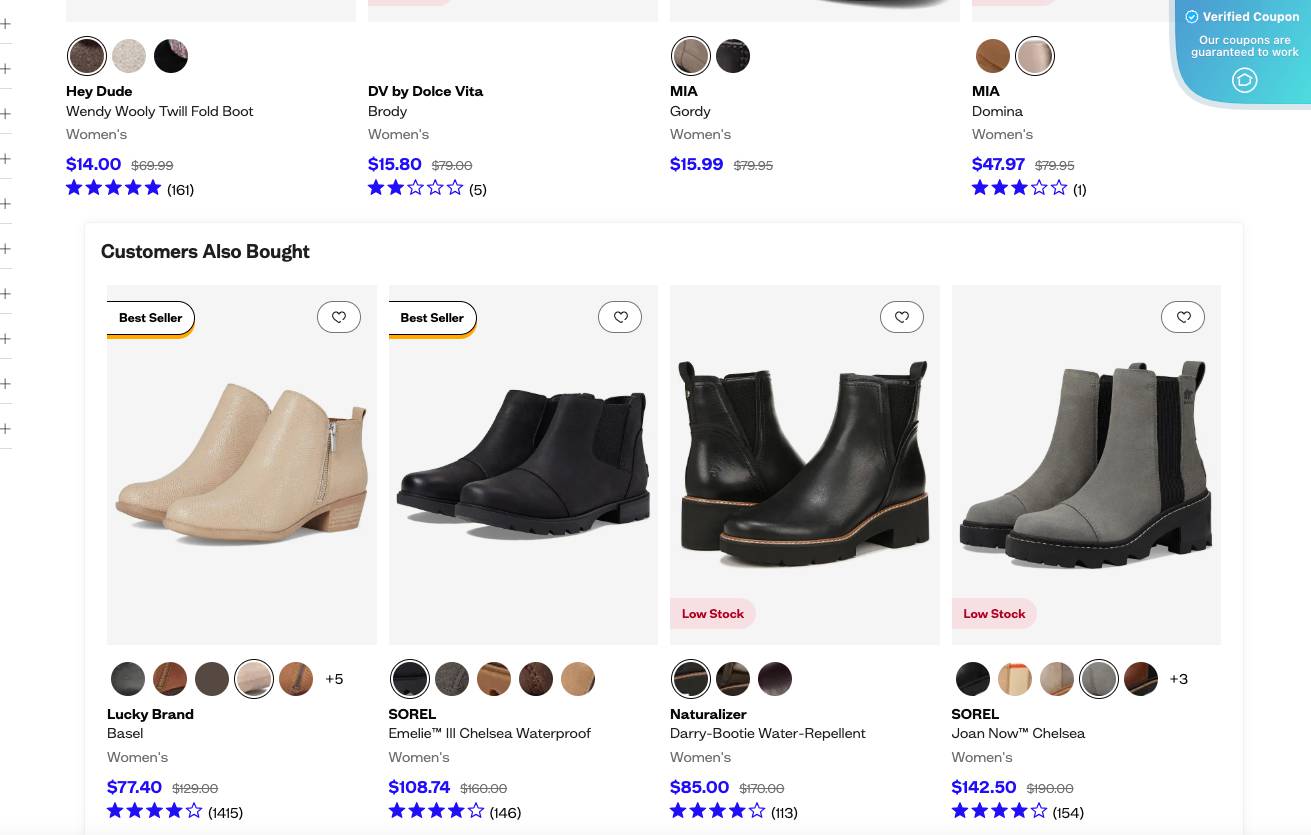Toggle the black colorway for SOREL Emelie

(x=409, y=679)
